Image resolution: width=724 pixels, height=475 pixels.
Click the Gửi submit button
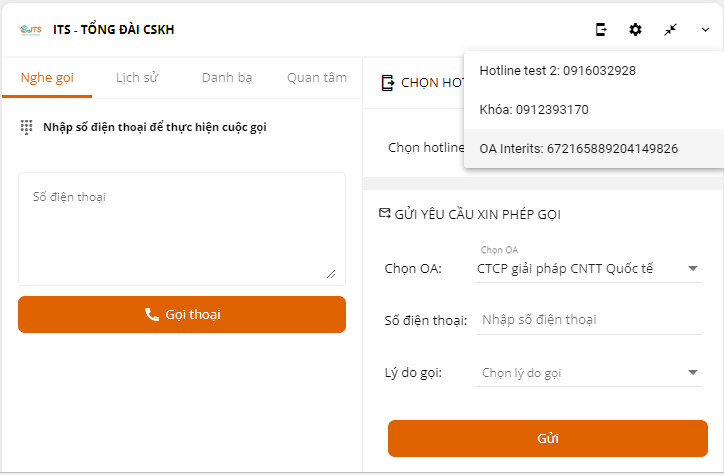point(547,438)
